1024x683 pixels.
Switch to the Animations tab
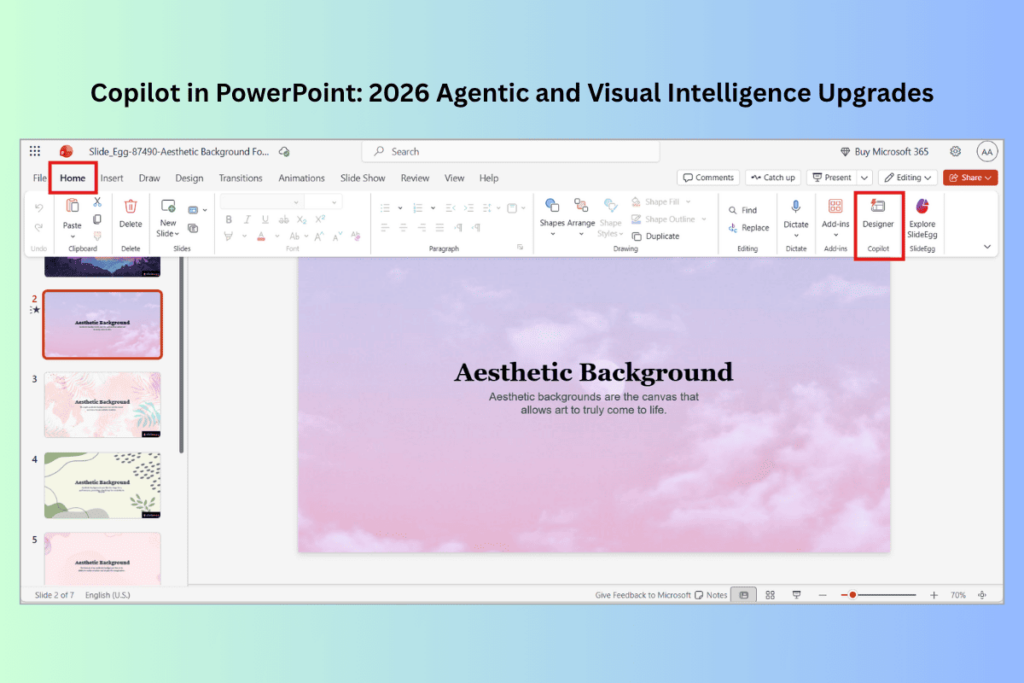tap(301, 178)
